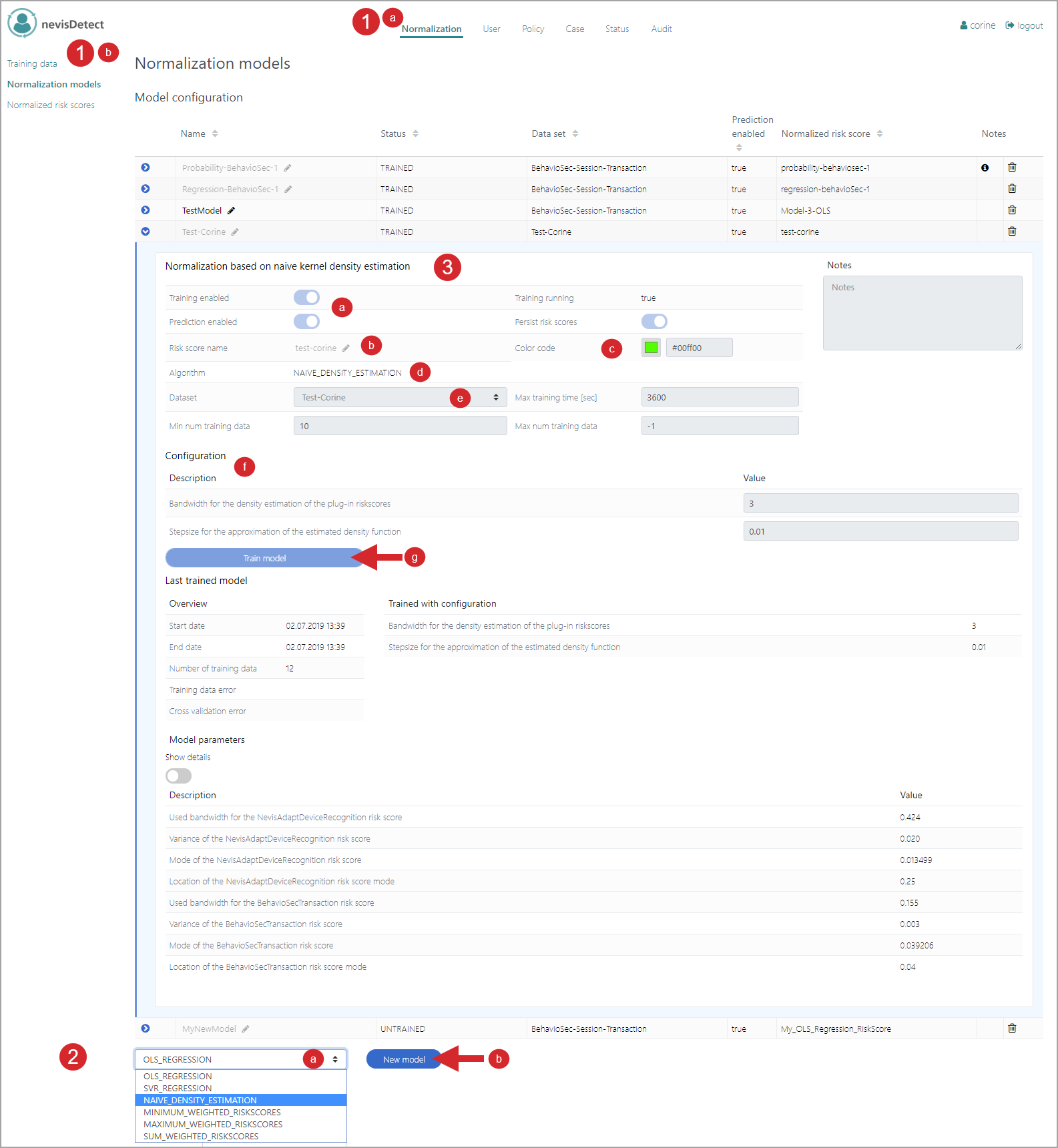
Task: Switch to the Policy tab
Action: [533, 29]
